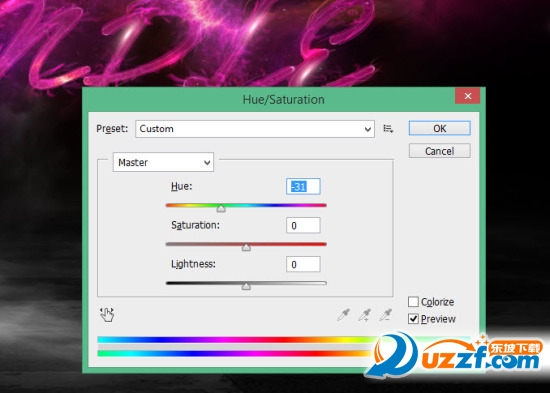Uncheck the Preview checkbox
This screenshot has width=550, height=393.
413,319
